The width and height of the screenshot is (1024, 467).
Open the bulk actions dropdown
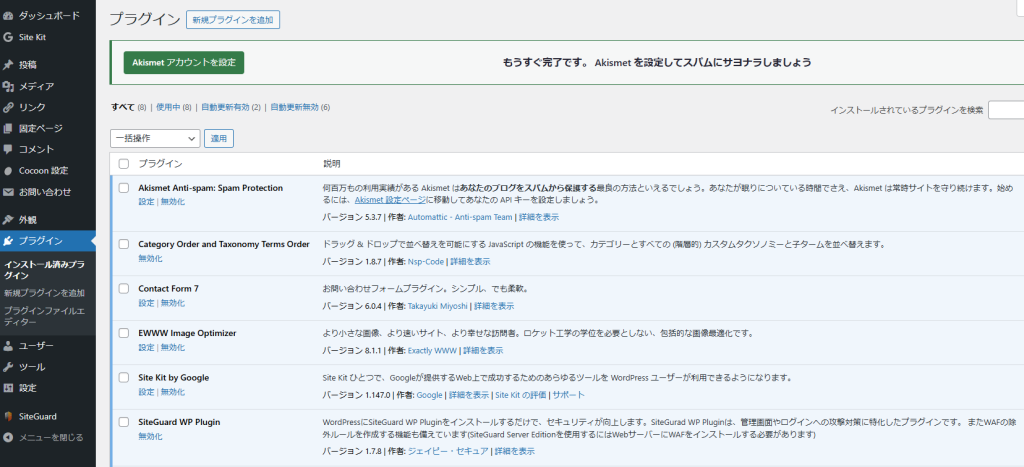[x=155, y=138]
